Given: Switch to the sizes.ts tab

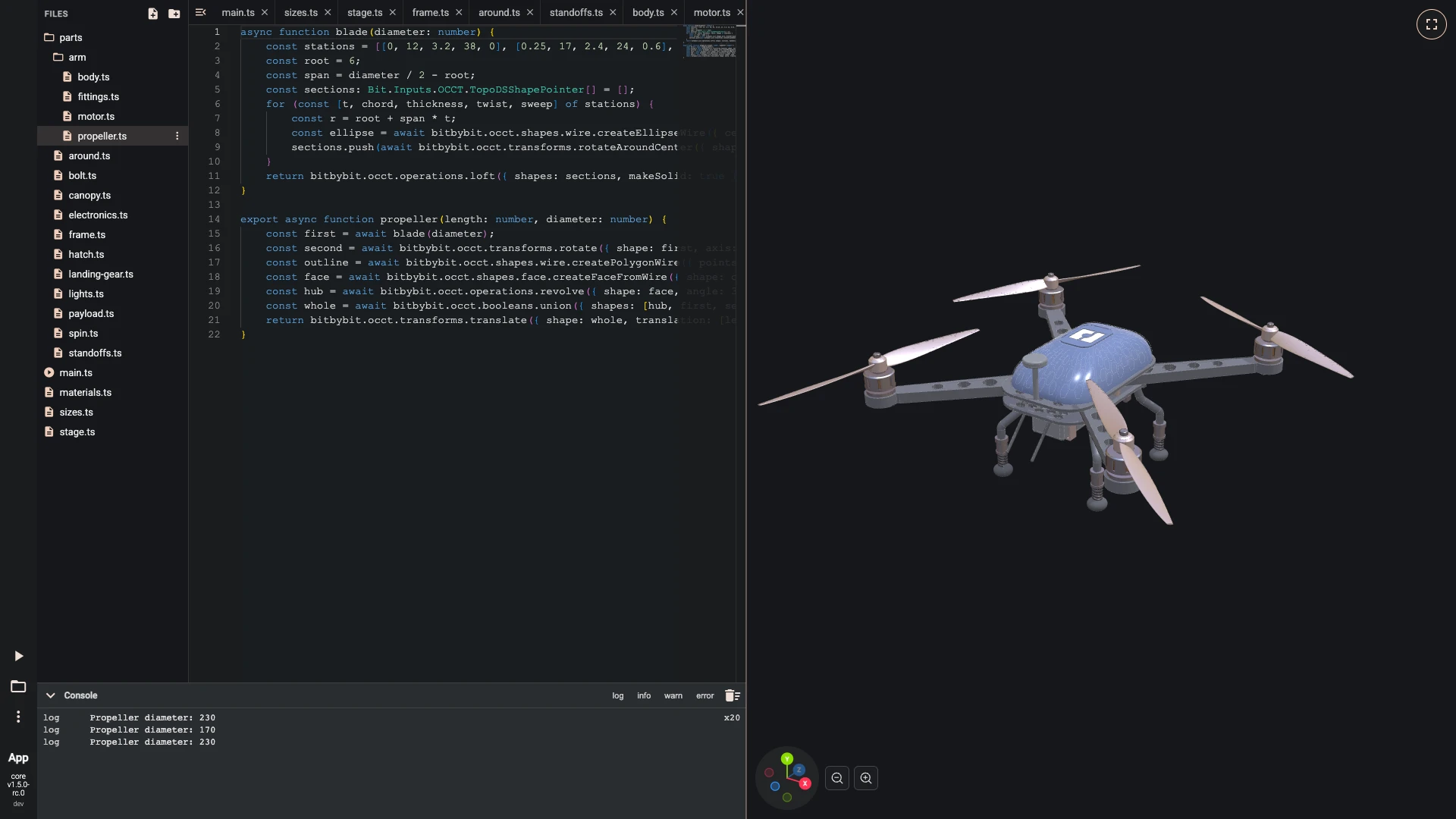Looking at the screenshot, I should tap(301, 12).
